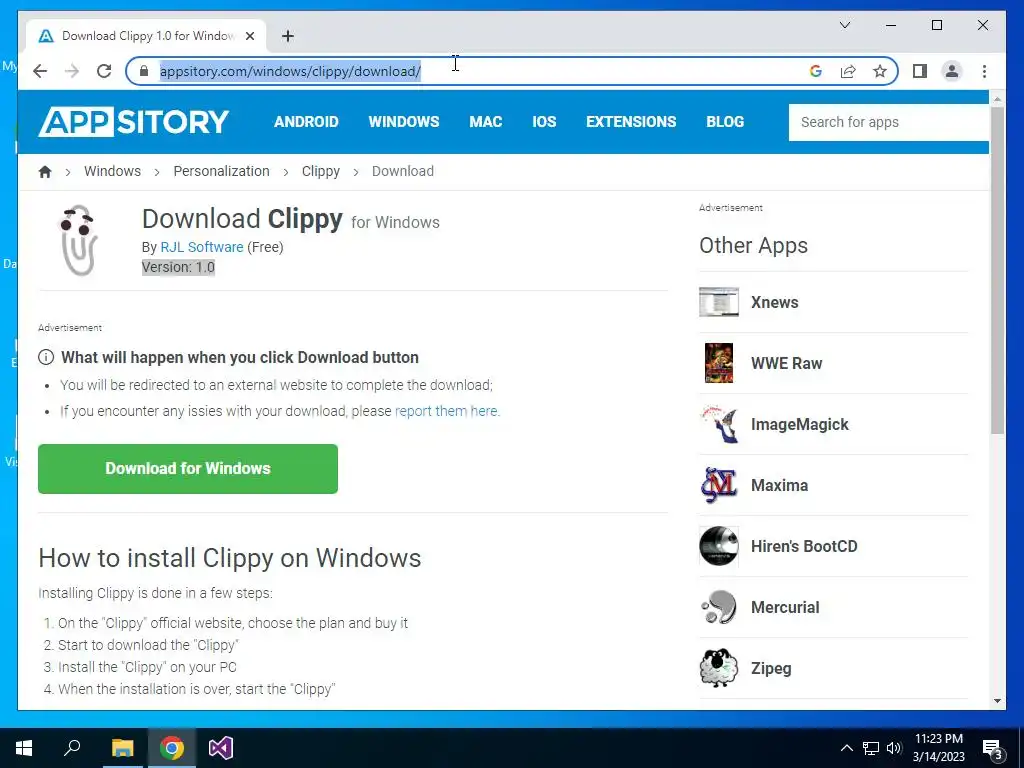Go to the Personalization breadcrumb
Viewport: 1024px width, 768px height.
(221, 171)
